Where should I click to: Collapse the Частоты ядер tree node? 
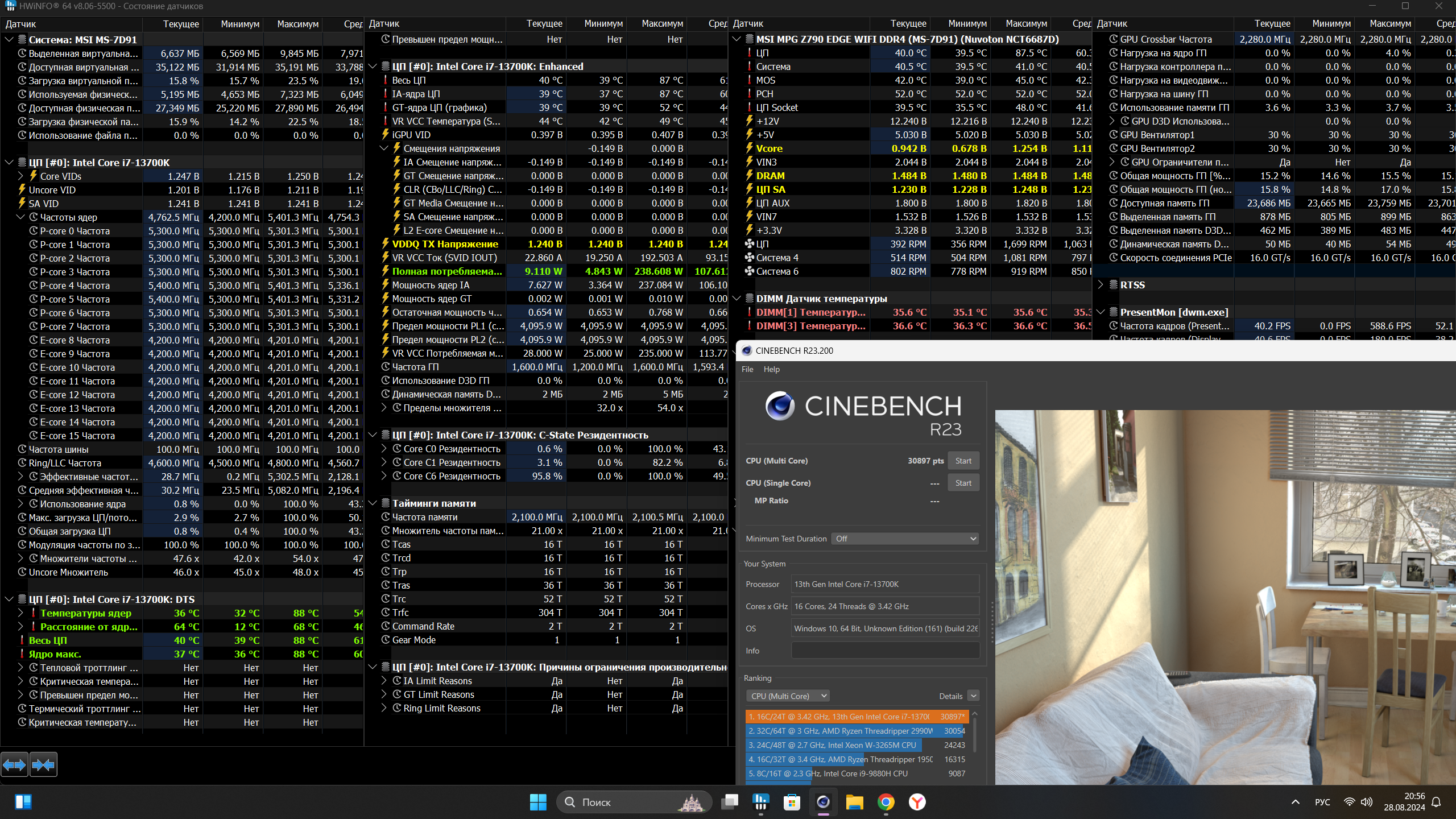tap(21, 217)
